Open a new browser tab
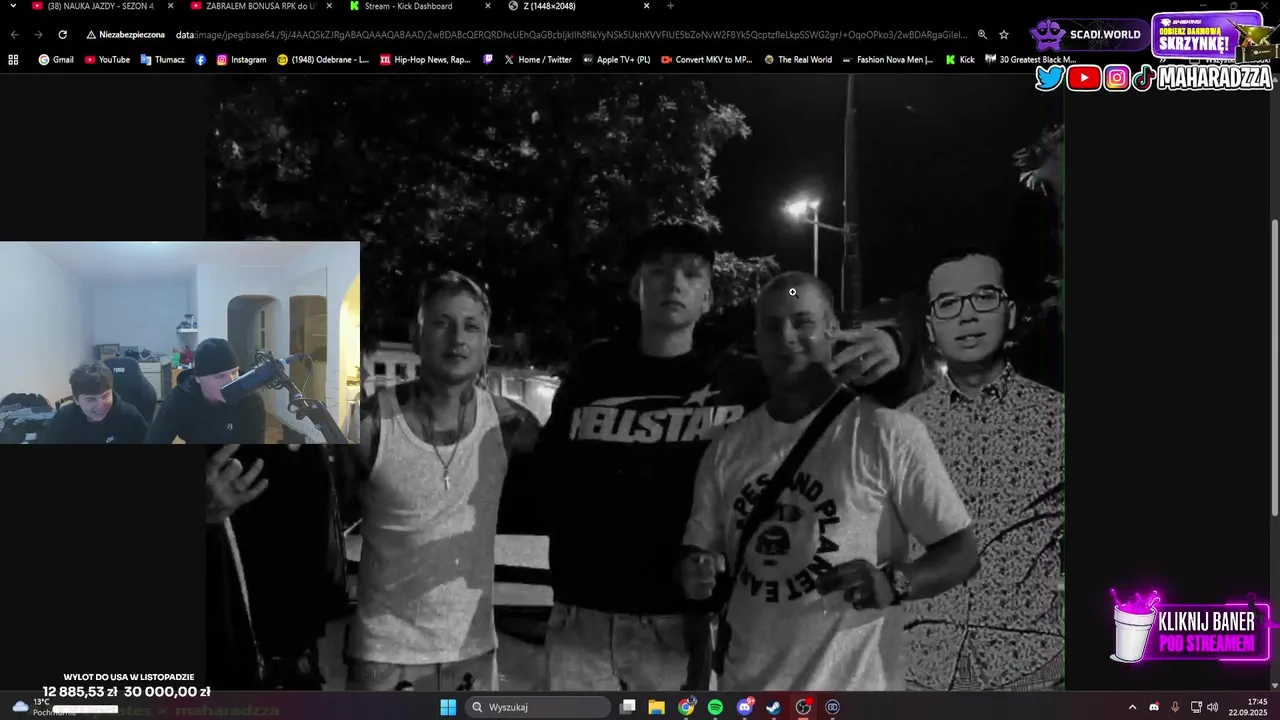Viewport: 1280px width, 720px height. point(670,6)
